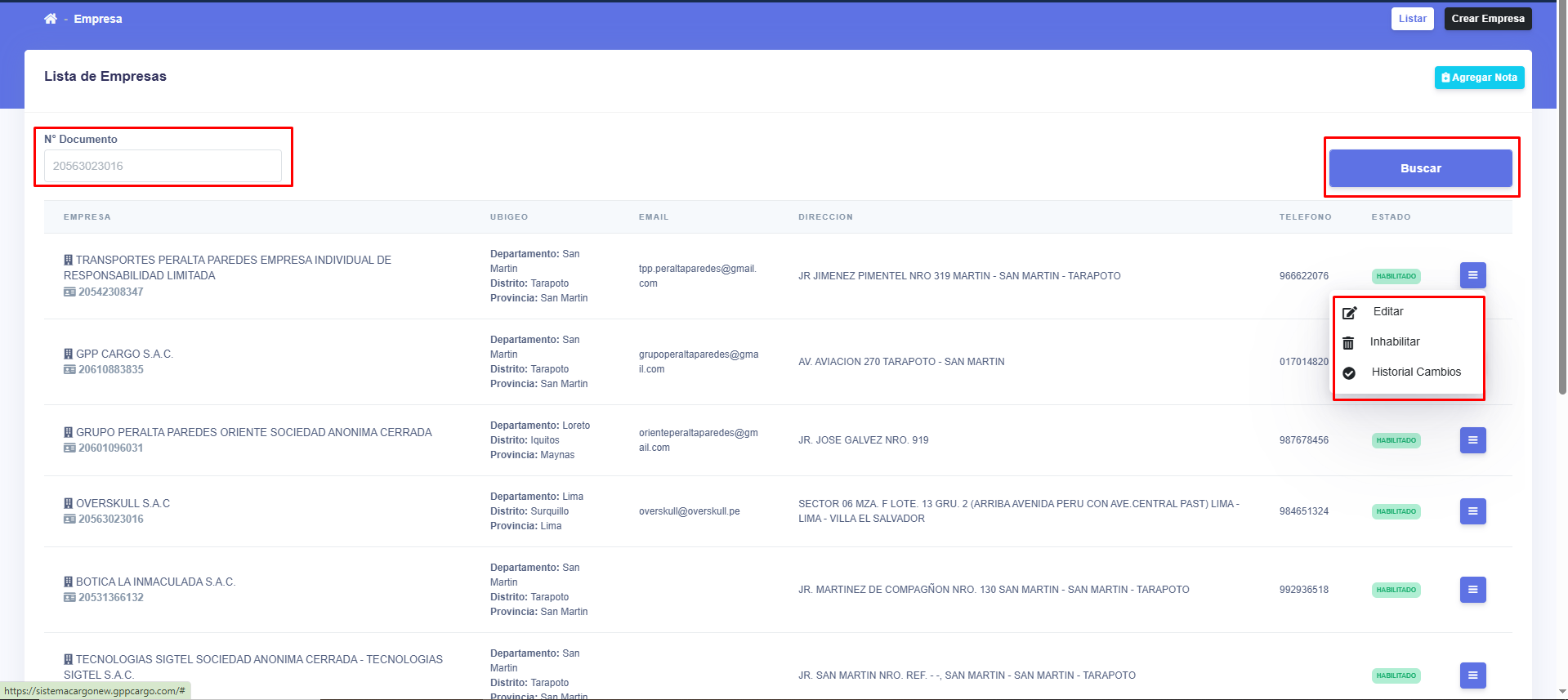Screen dimensions: 1568x700
Task: Click ID card icon next to 20542308347
Action: (x=69, y=292)
